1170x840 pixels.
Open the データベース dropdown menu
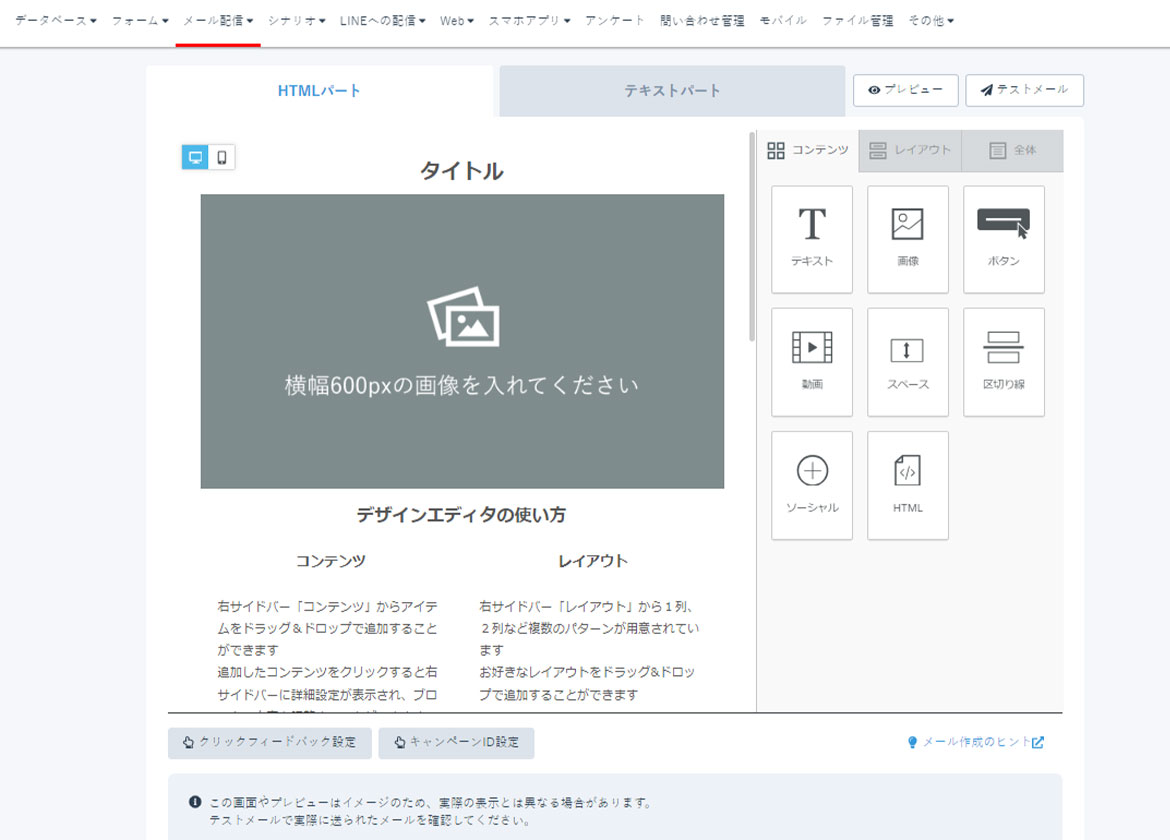coord(56,21)
